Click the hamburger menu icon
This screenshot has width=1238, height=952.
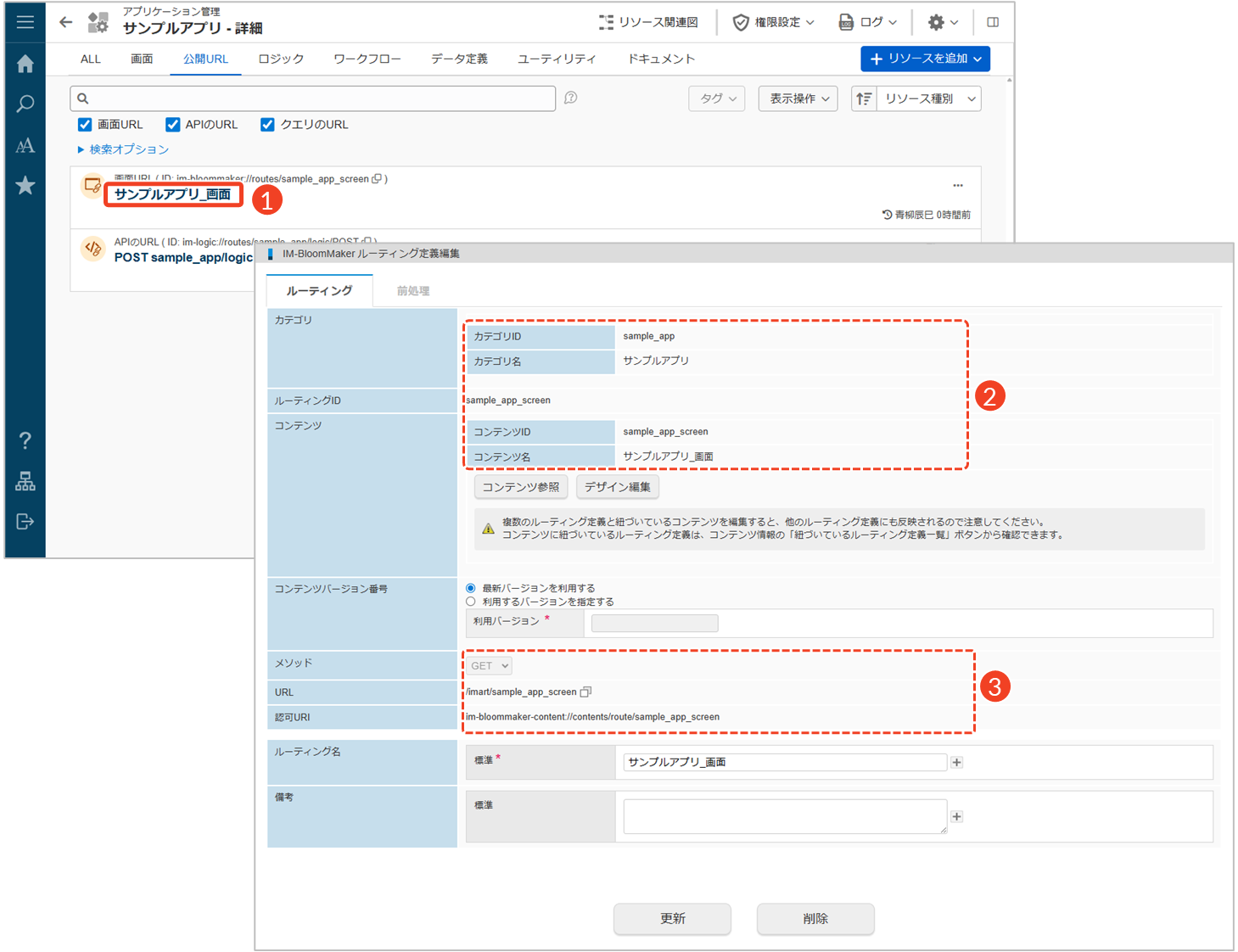coord(25,22)
